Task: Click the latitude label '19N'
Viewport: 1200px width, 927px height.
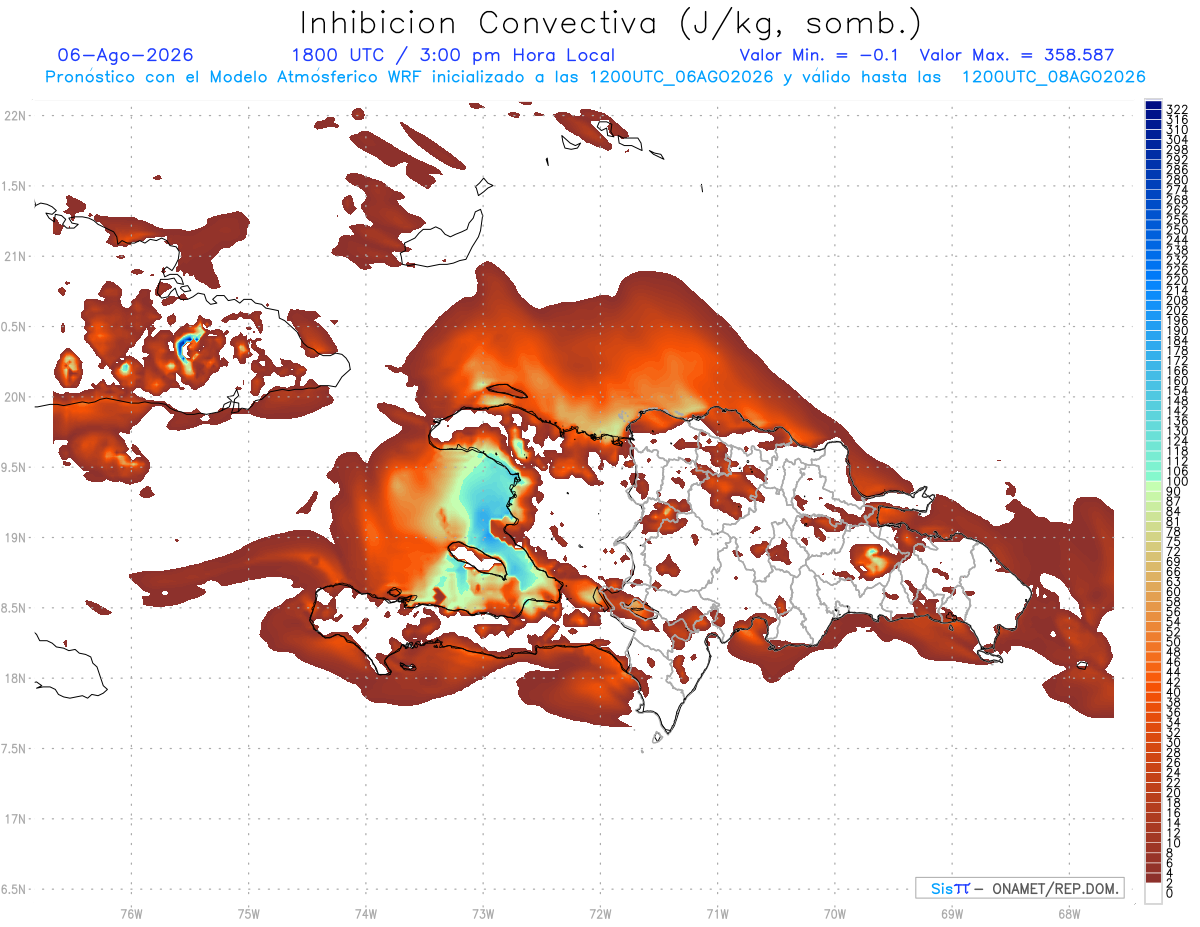Action: click(x=14, y=537)
